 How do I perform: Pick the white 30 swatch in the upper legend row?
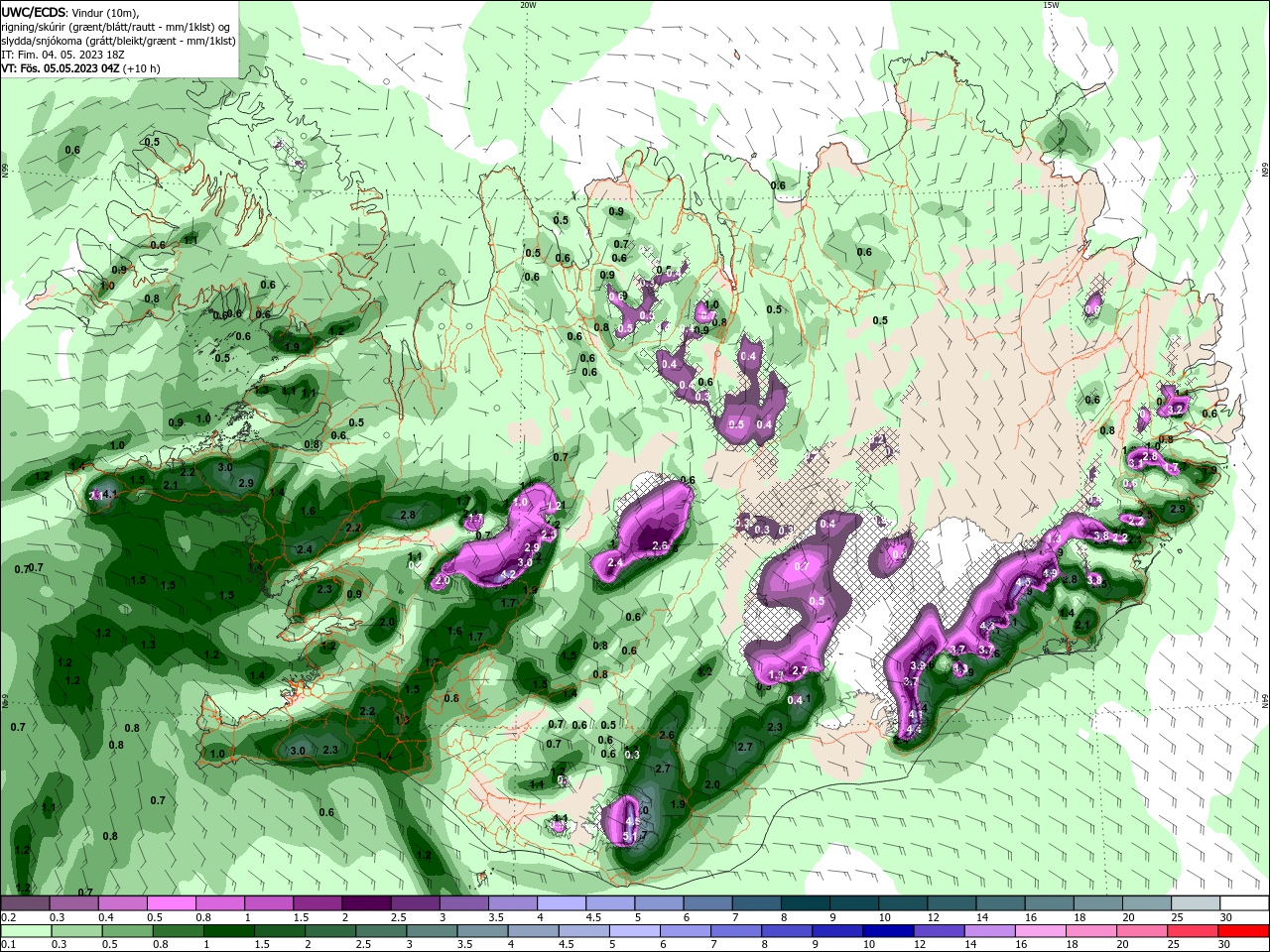1244,901
